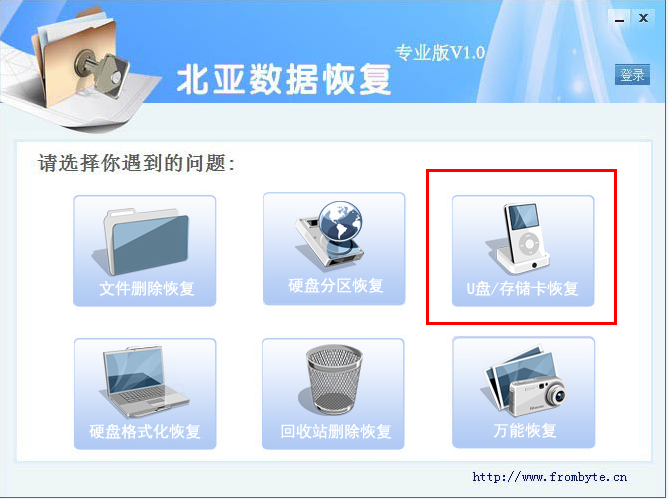
Task: Click the folder icon for file deletion recovery
Action: coord(143,241)
